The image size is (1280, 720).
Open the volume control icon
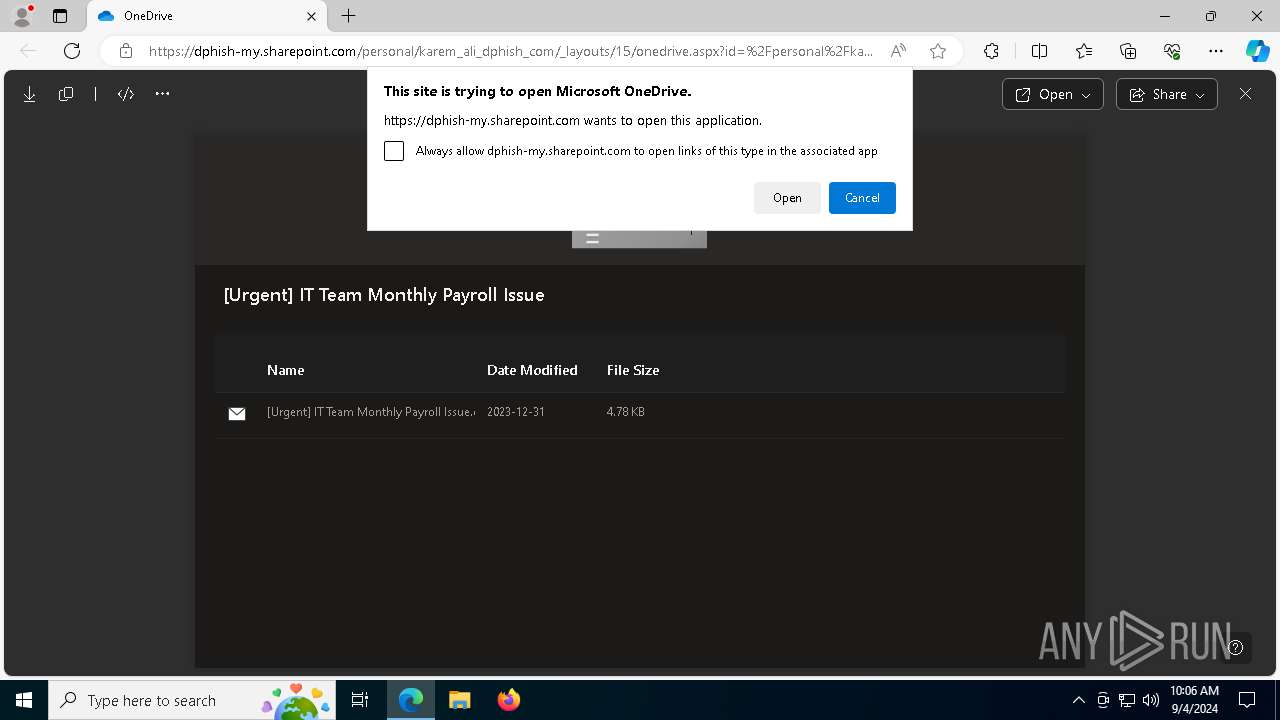(x=1151, y=700)
